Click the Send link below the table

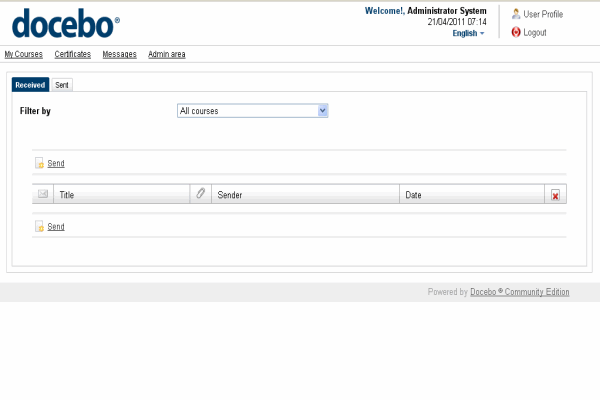(x=56, y=227)
